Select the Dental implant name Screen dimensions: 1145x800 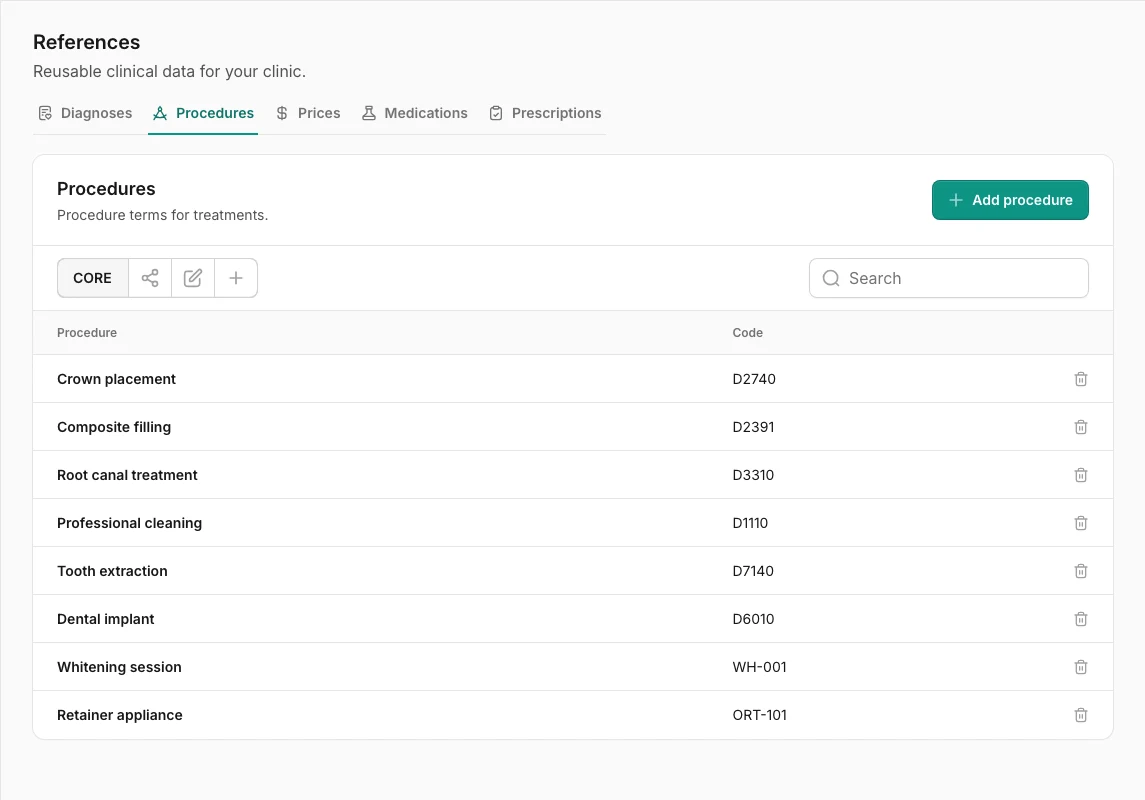click(106, 619)
